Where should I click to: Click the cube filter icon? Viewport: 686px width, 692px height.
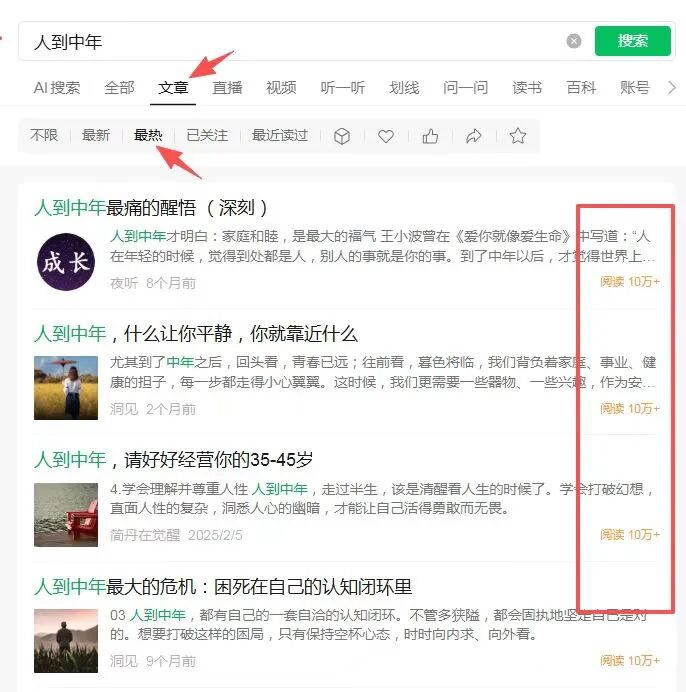pos(342,136)
